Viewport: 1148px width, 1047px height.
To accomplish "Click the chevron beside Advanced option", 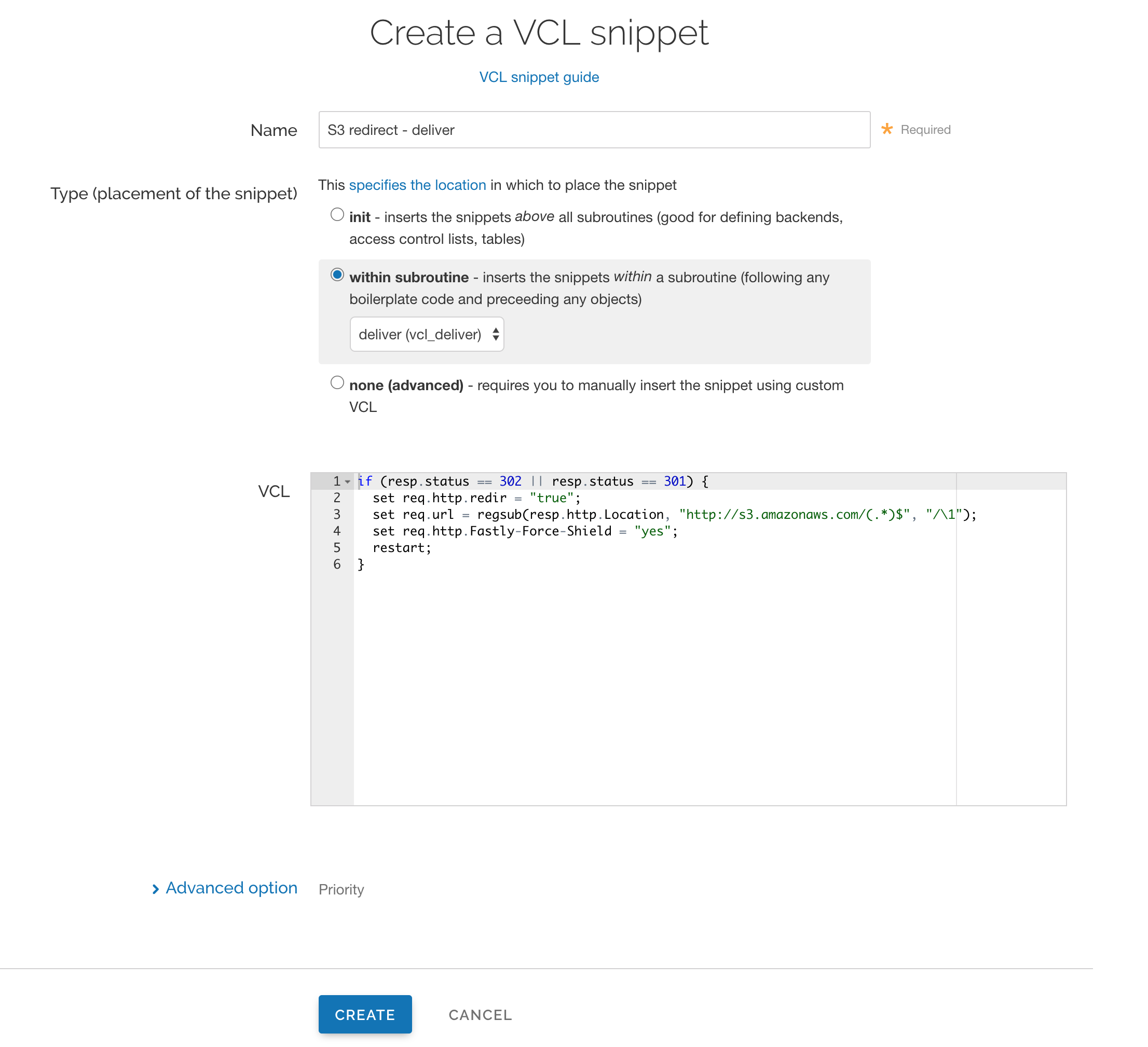I will coord(156,889).
